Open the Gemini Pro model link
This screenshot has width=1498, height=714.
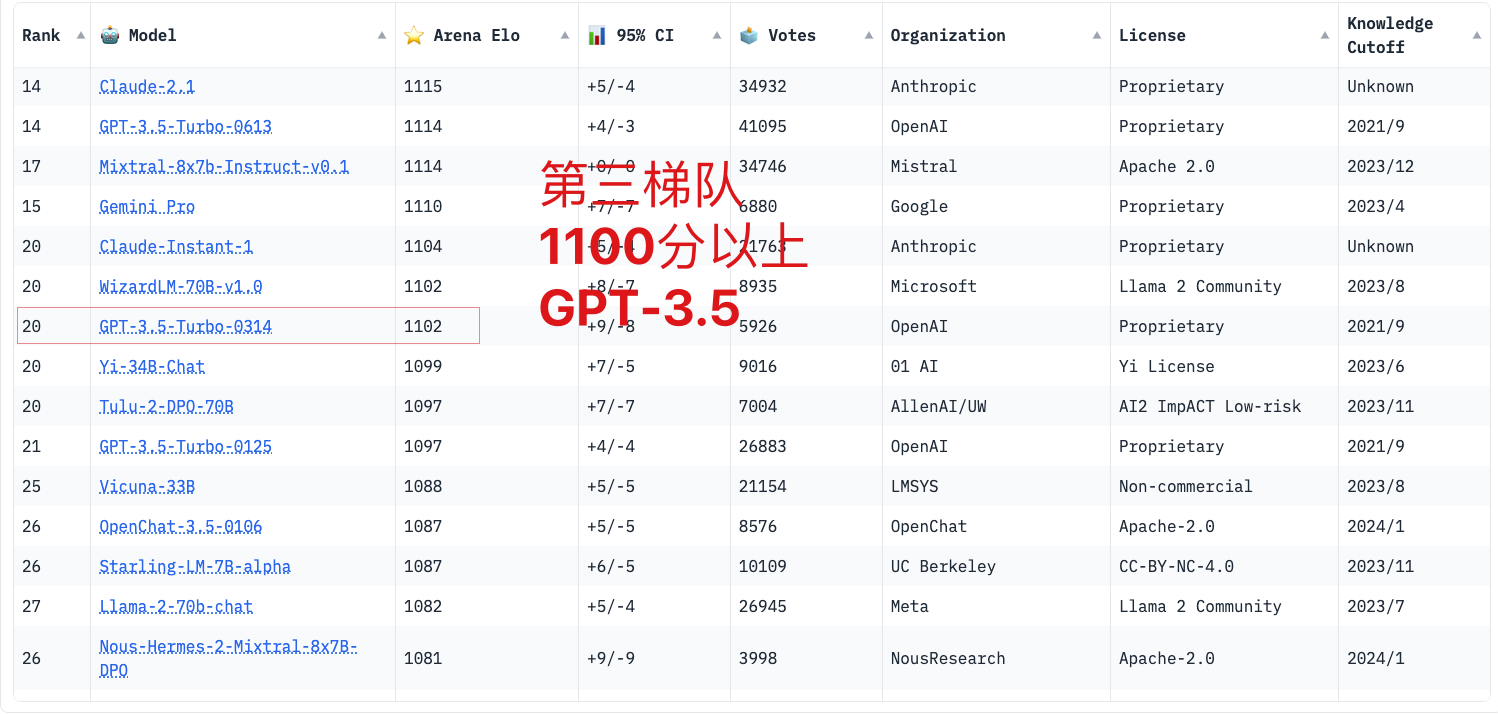[147, 206]
